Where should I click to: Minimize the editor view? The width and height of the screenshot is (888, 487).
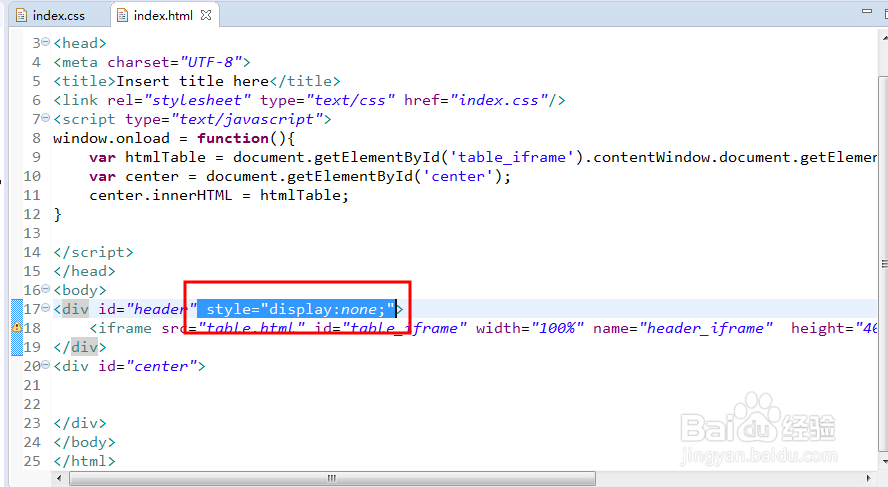pos(866,11)
